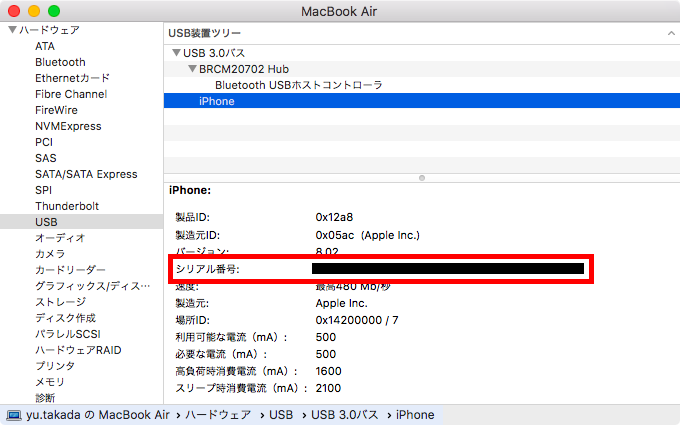Click the USB装置ツリー column header
680x425 pixels.
click(x=422, y=33)
